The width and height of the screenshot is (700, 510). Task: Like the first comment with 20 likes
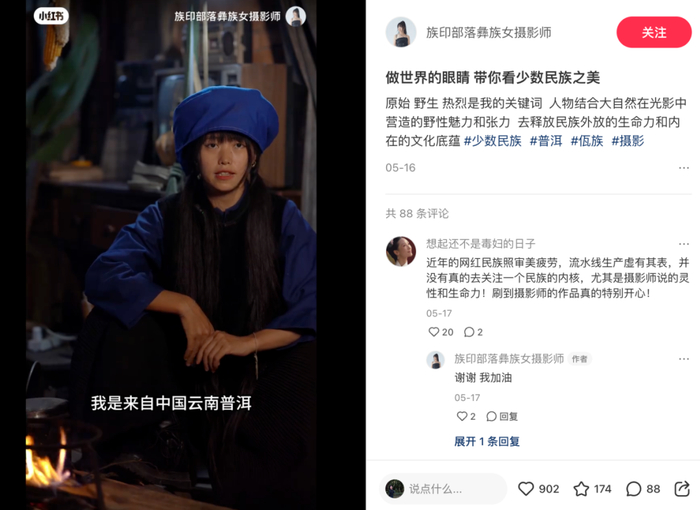coord(433,332)
